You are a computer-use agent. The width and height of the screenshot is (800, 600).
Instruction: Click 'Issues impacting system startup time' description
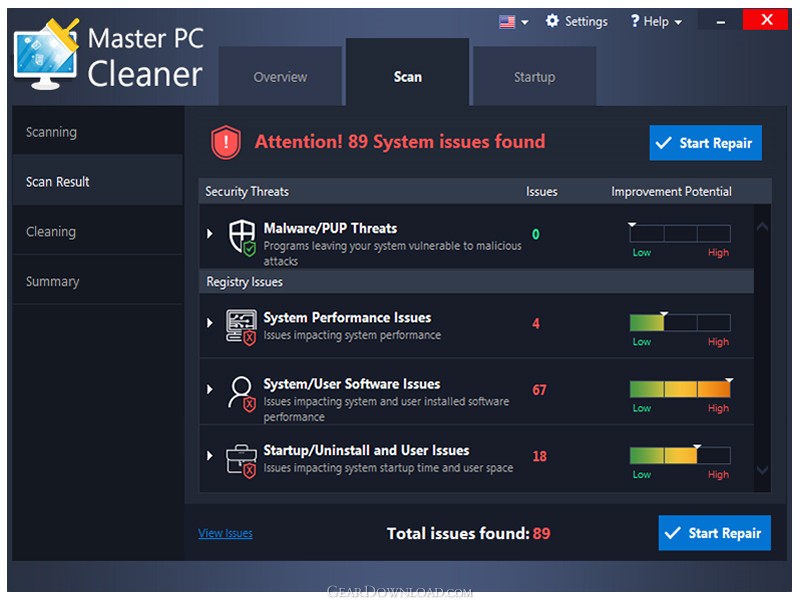pos(388,468)
